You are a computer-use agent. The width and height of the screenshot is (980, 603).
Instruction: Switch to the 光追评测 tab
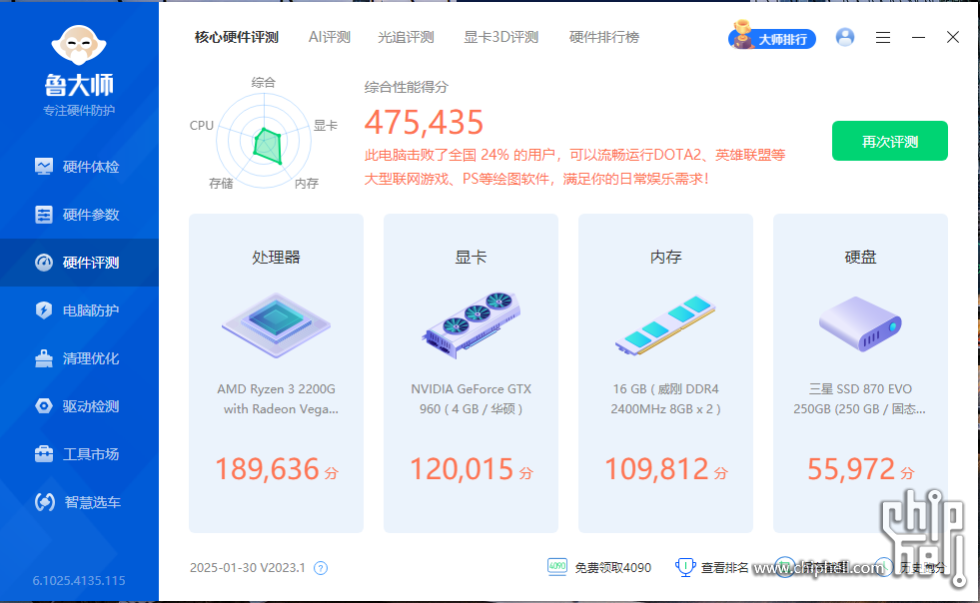tap(406, 37)
